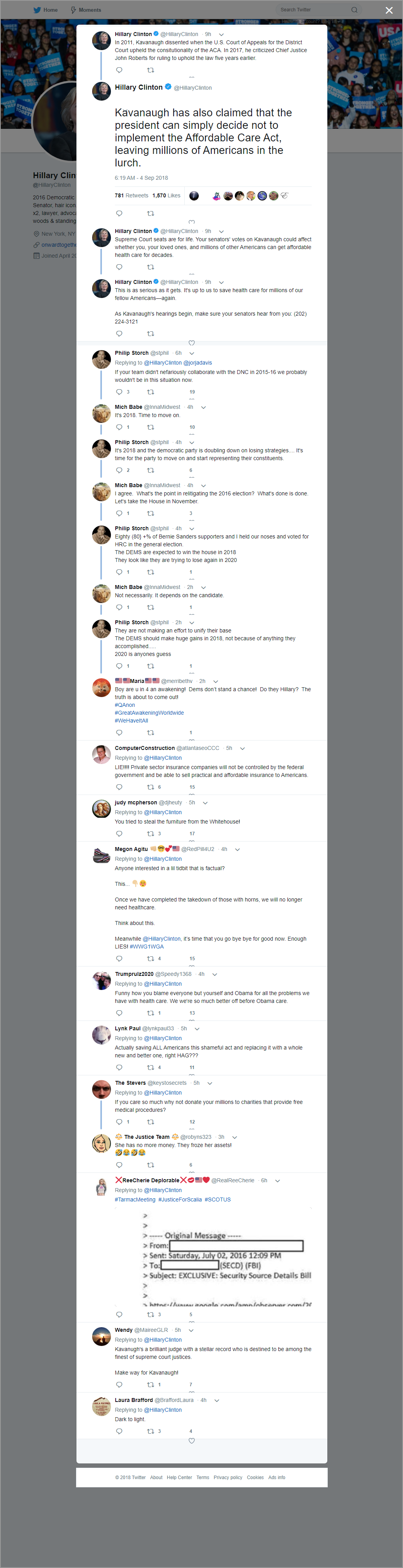Open the Privacy policy footer link
The height and width of the screenshot is (1568, 403).
click(x=228, y=1477)
